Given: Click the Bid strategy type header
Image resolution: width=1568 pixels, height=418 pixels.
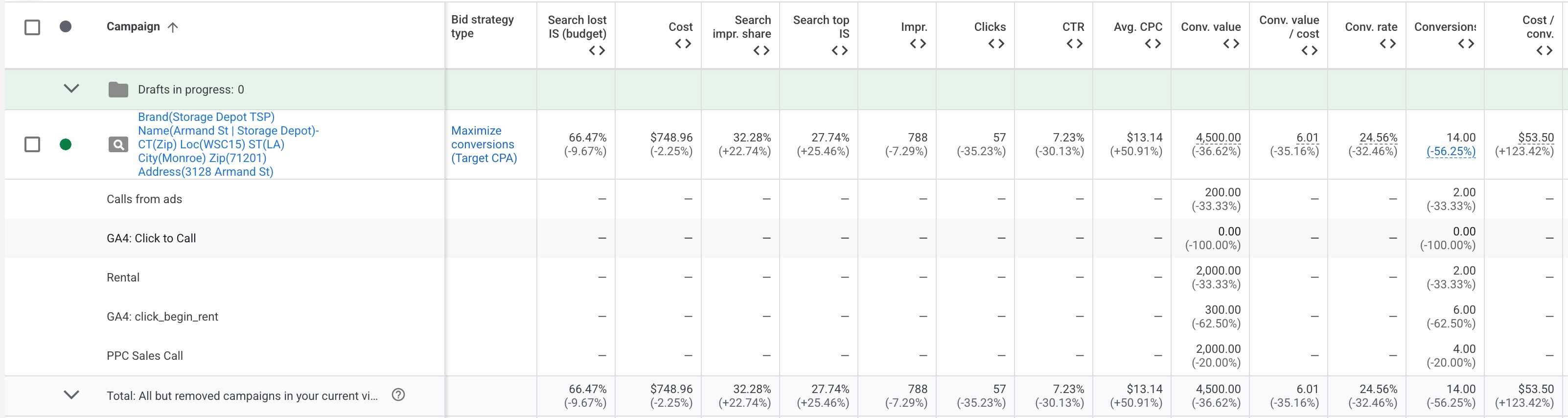Looking at the screenshot, I should click(482, 27).
